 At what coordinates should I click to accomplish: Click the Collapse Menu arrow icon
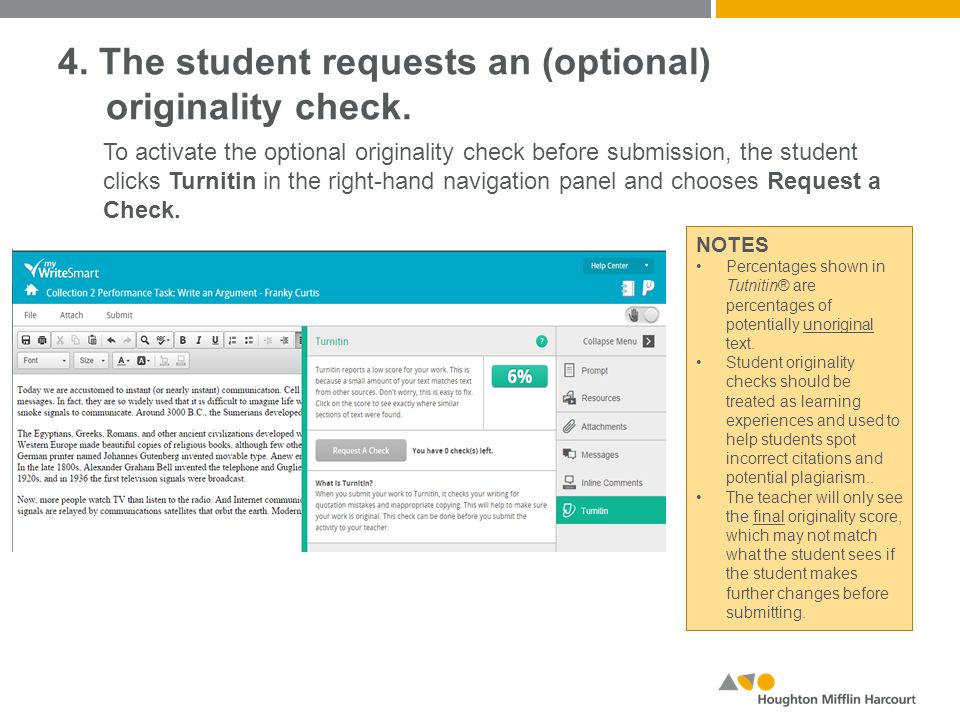648,341
